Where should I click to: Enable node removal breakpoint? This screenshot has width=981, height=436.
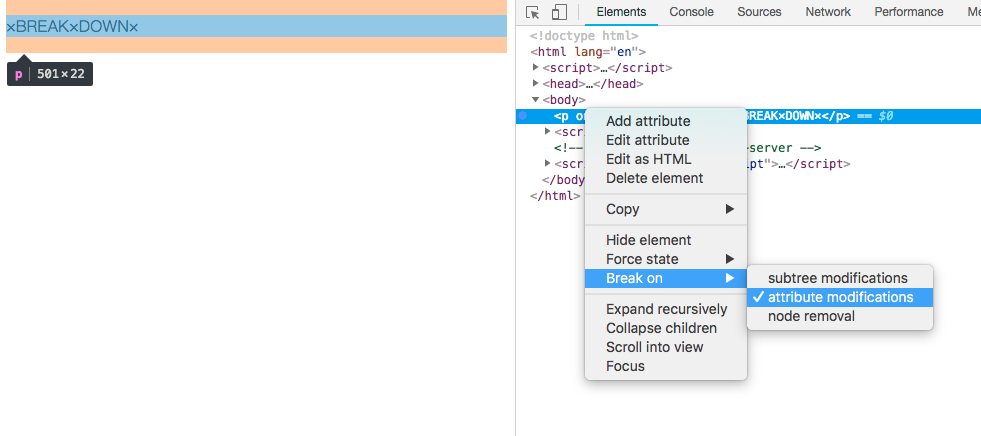click(x=811, y=316)
